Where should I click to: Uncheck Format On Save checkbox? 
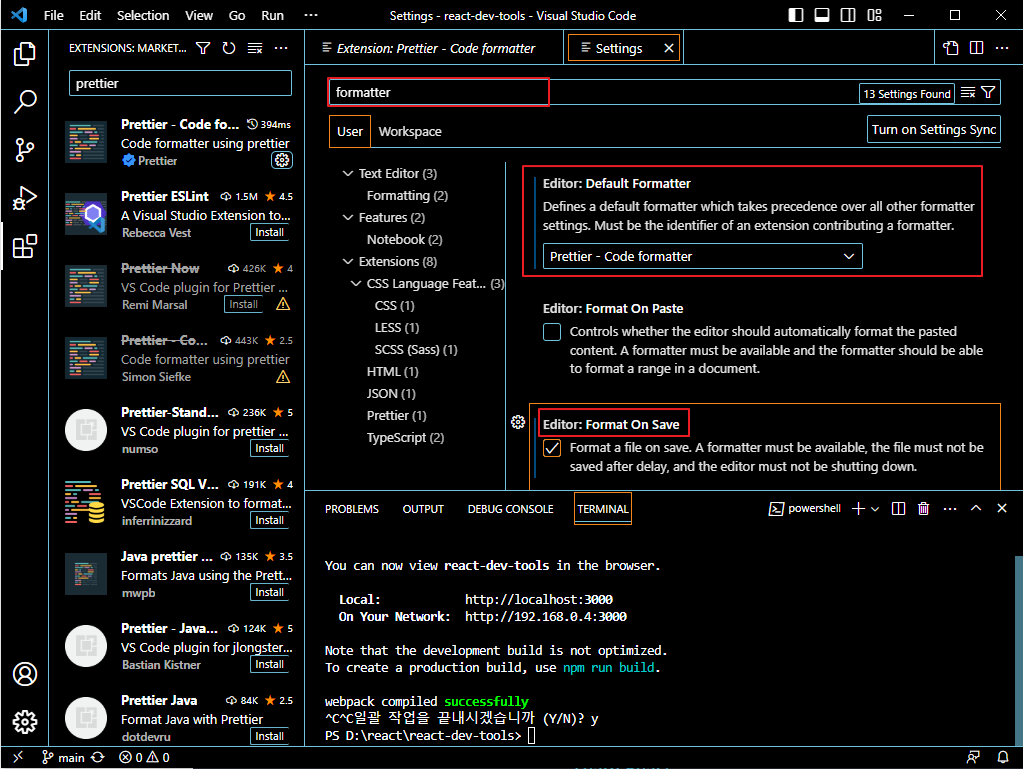[552, 448]
